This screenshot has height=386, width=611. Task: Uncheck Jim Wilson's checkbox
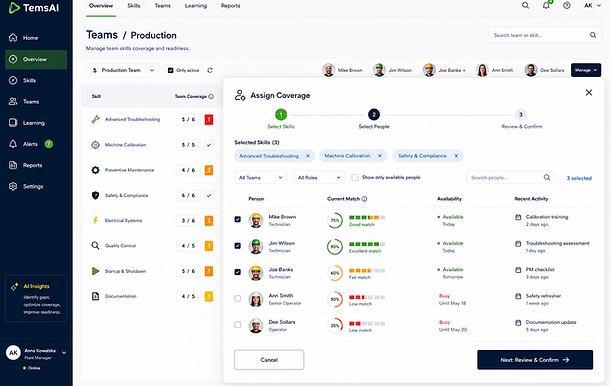(237, 246)
